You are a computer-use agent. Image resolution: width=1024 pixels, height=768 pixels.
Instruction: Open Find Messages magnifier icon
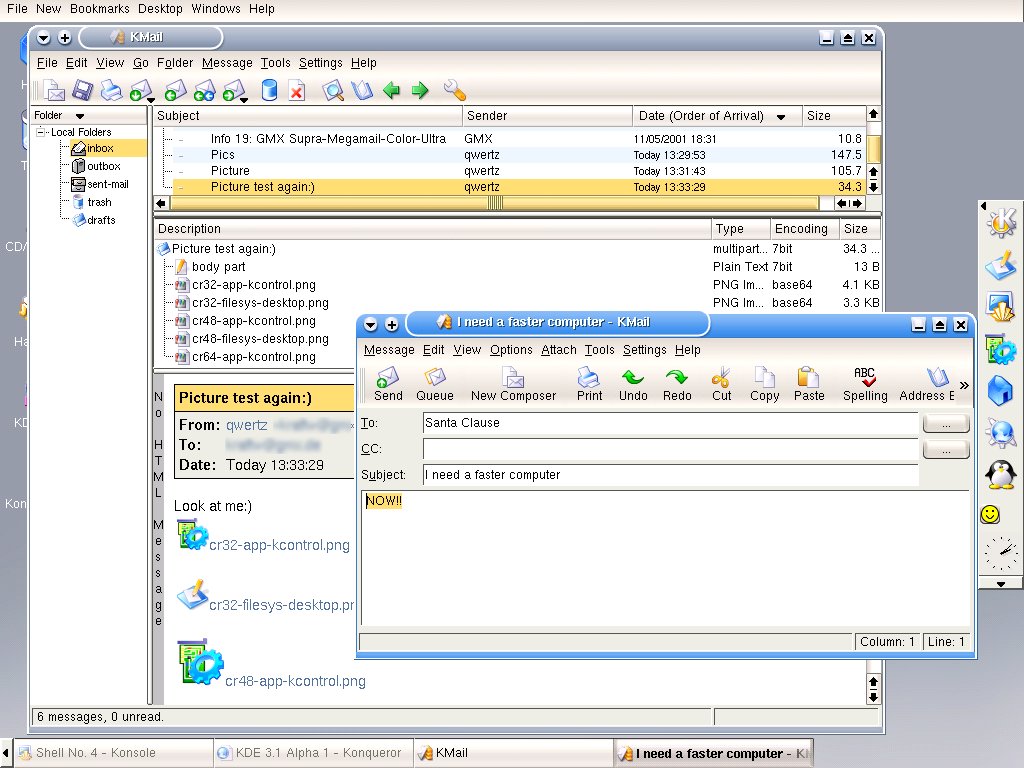(x=333, y=90)
